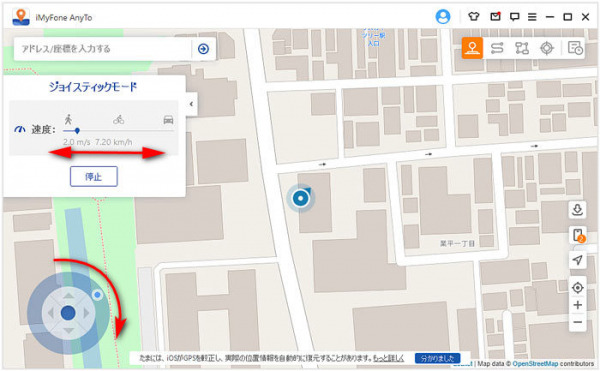Open the mail inbox icon

pos(495,16)
